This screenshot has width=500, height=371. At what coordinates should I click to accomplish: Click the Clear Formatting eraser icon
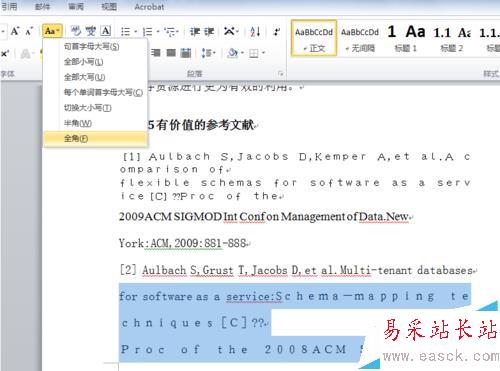point(76,31)
